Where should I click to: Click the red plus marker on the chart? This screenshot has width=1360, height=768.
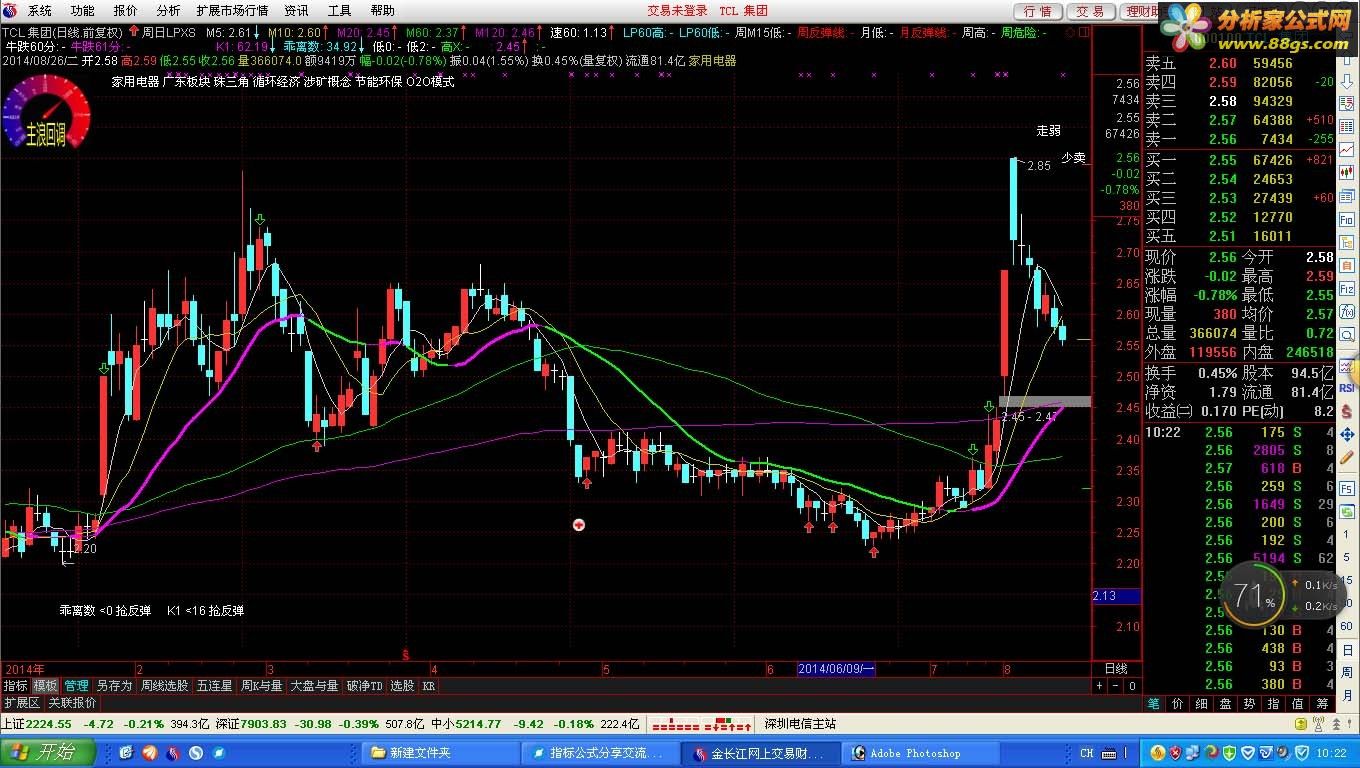[578, 524]
